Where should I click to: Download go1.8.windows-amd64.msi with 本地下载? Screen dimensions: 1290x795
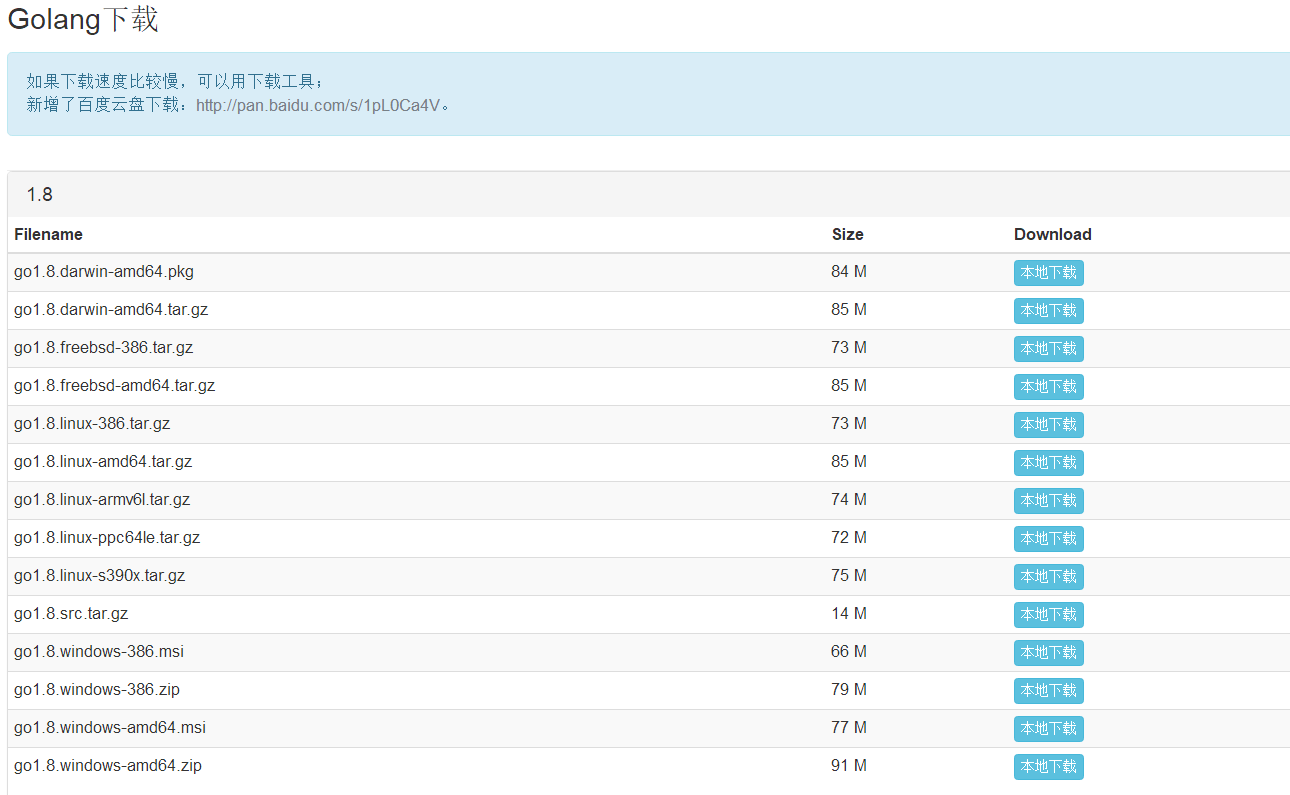pyautogui.click(x=1048, y=729)
